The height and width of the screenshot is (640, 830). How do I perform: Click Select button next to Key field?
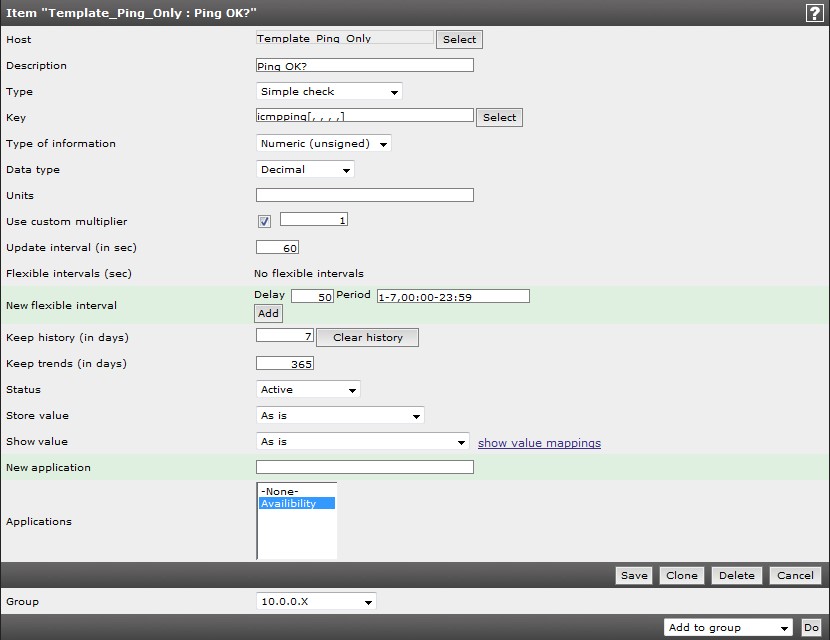(499, 118)
